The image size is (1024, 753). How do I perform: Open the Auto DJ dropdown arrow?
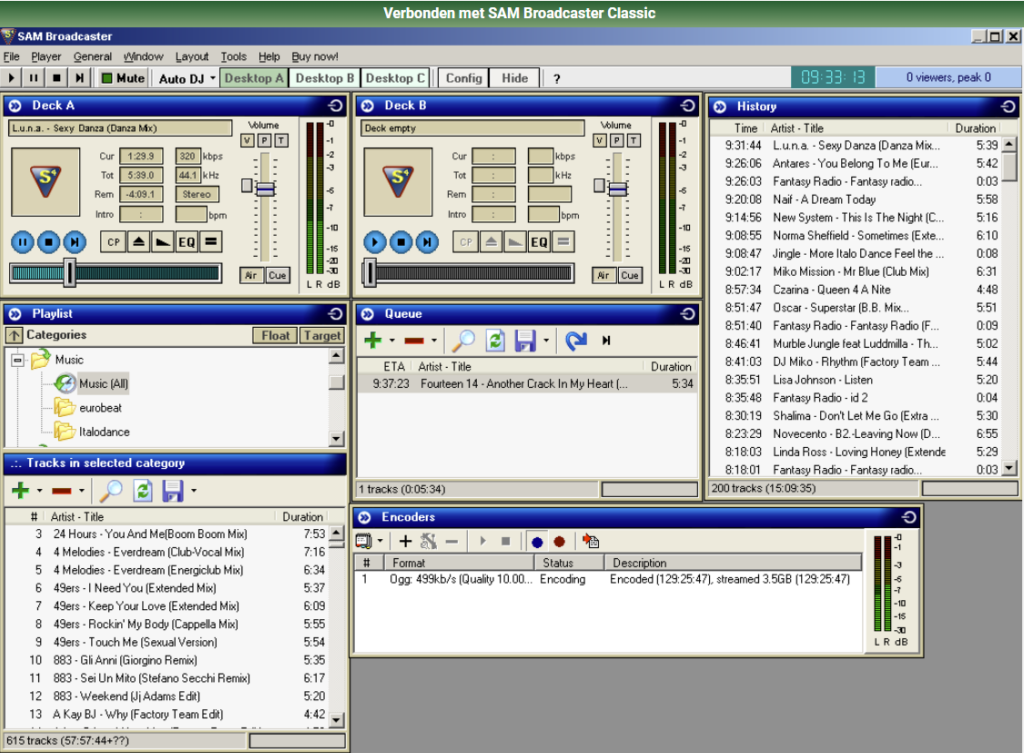click(213, 78)
